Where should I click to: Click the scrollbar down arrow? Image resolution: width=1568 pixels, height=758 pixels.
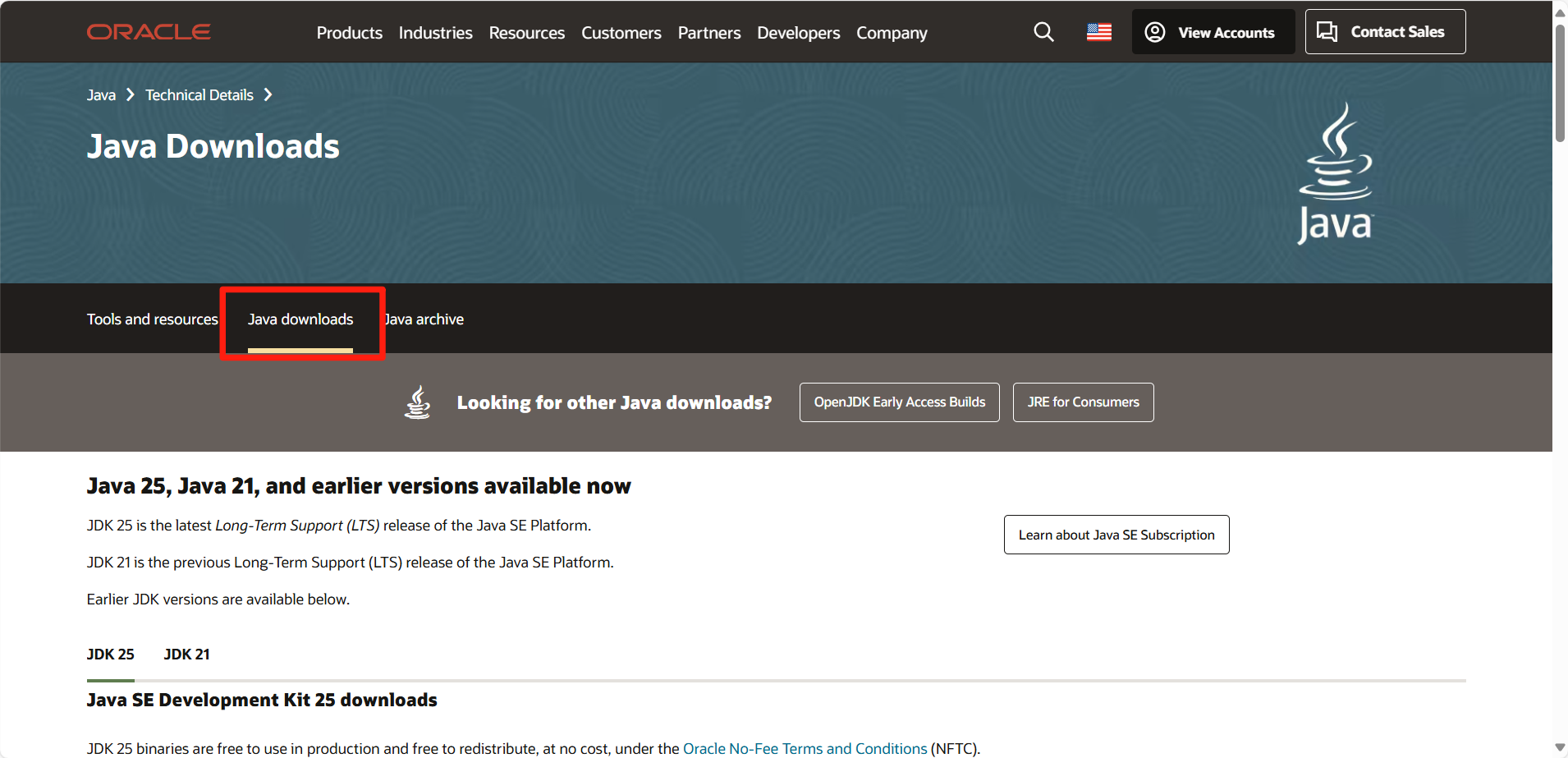click(x=1560, y=747)
